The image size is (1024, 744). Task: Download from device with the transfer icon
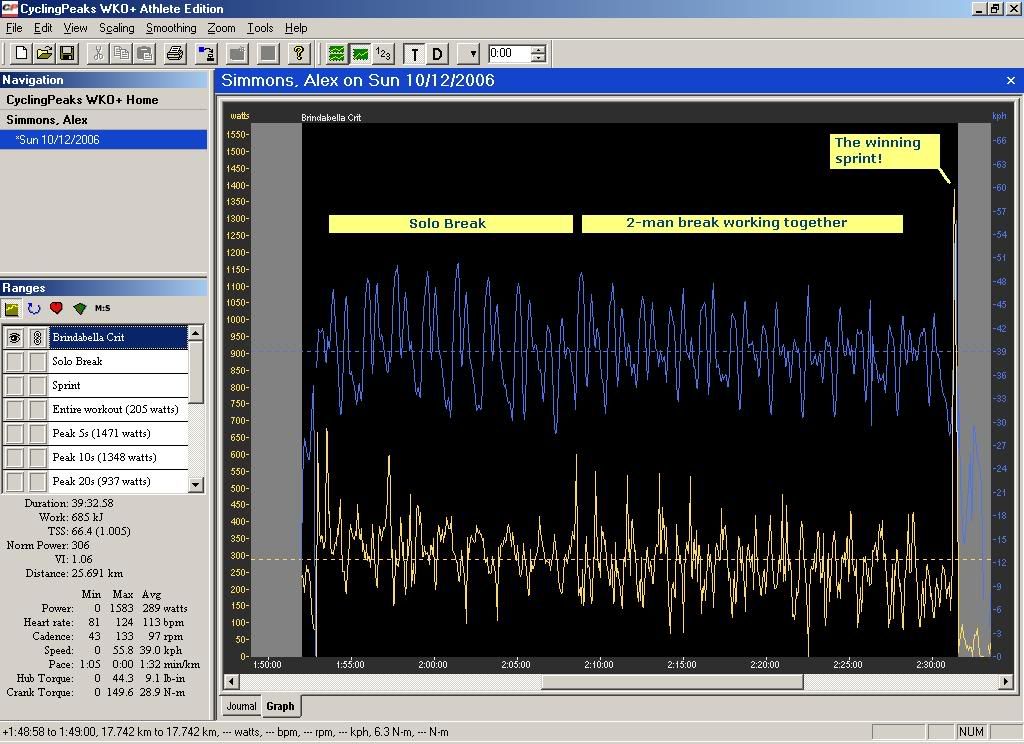[206, 54]
